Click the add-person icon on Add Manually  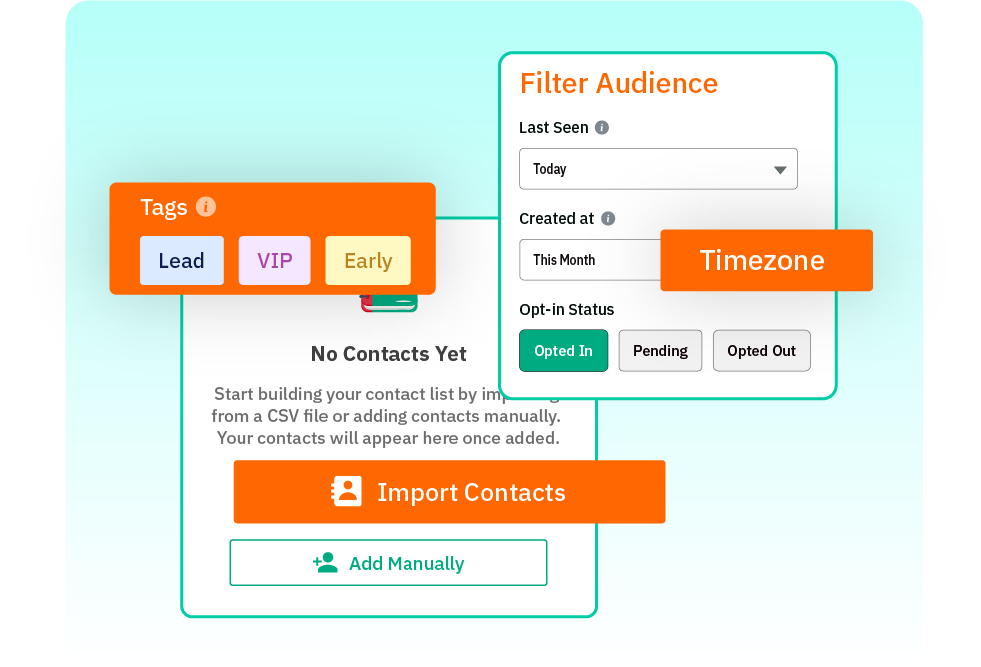click(325, 563)
